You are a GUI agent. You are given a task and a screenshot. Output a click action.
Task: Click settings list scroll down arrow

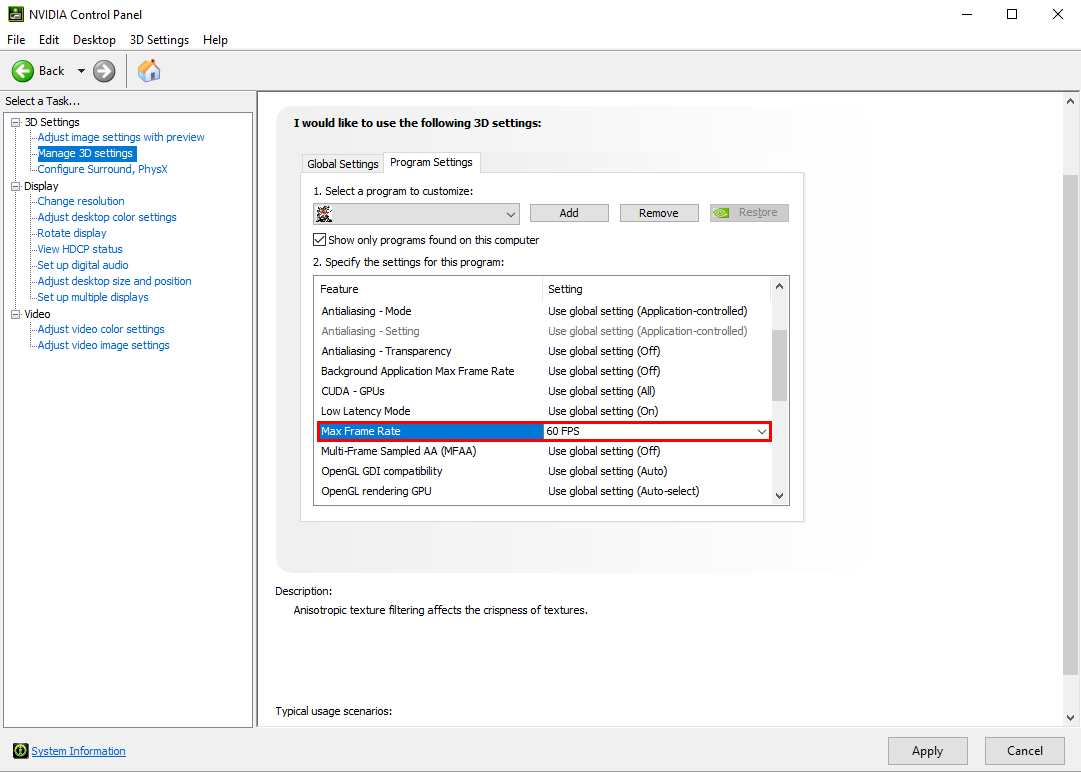click(x=779, y=496)
